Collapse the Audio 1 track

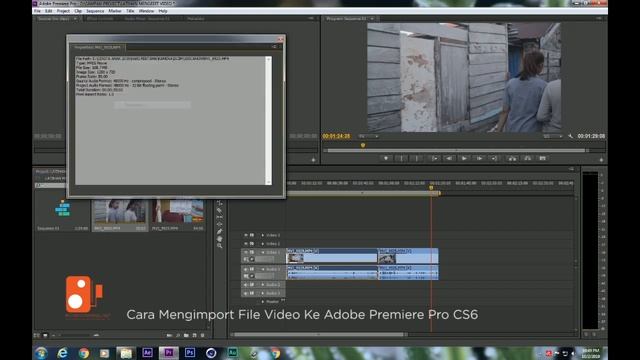(263, 269)
